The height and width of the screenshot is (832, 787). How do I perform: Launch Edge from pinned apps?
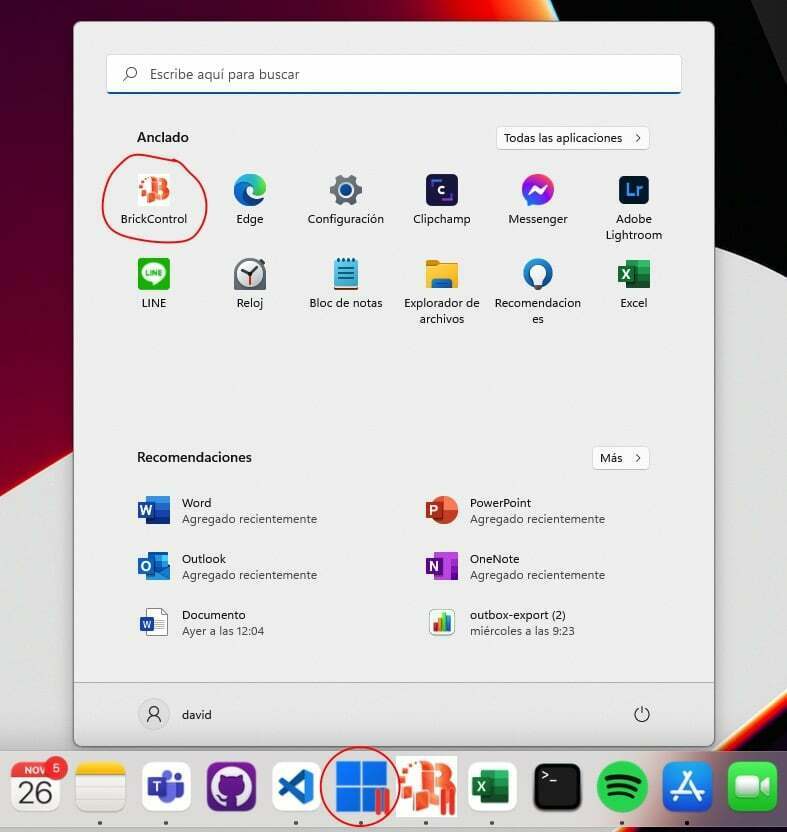click(x=249, y=200)
